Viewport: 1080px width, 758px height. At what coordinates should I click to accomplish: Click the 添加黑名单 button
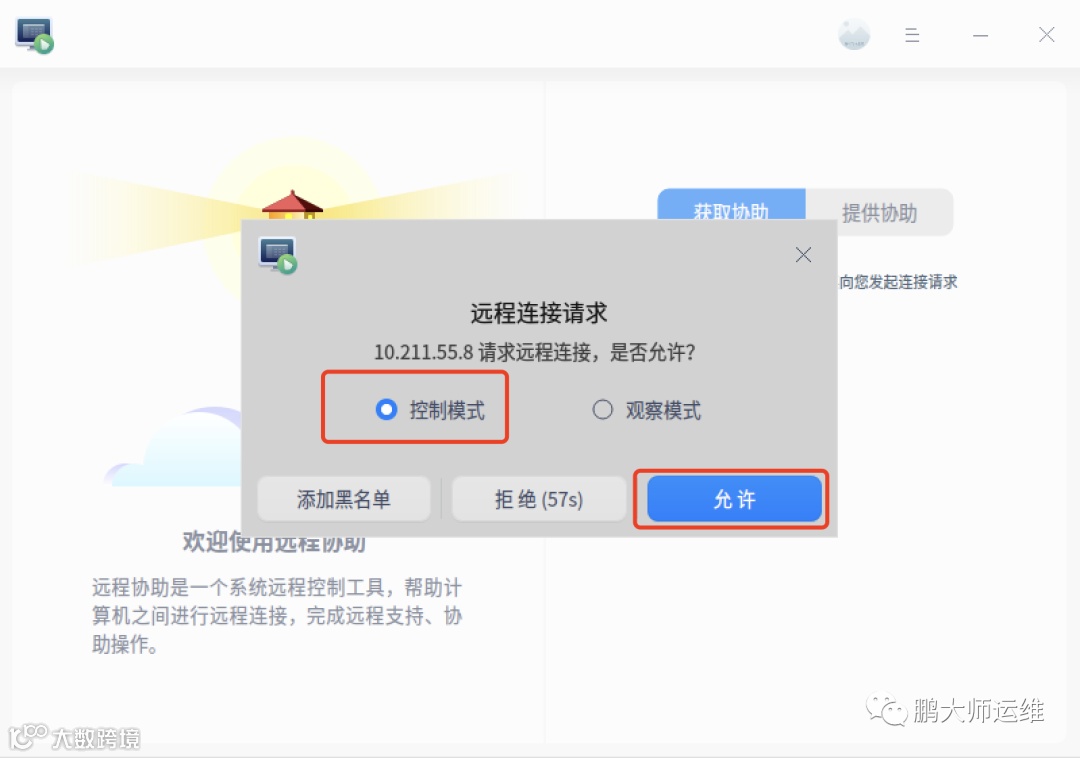tap(344, 499)
